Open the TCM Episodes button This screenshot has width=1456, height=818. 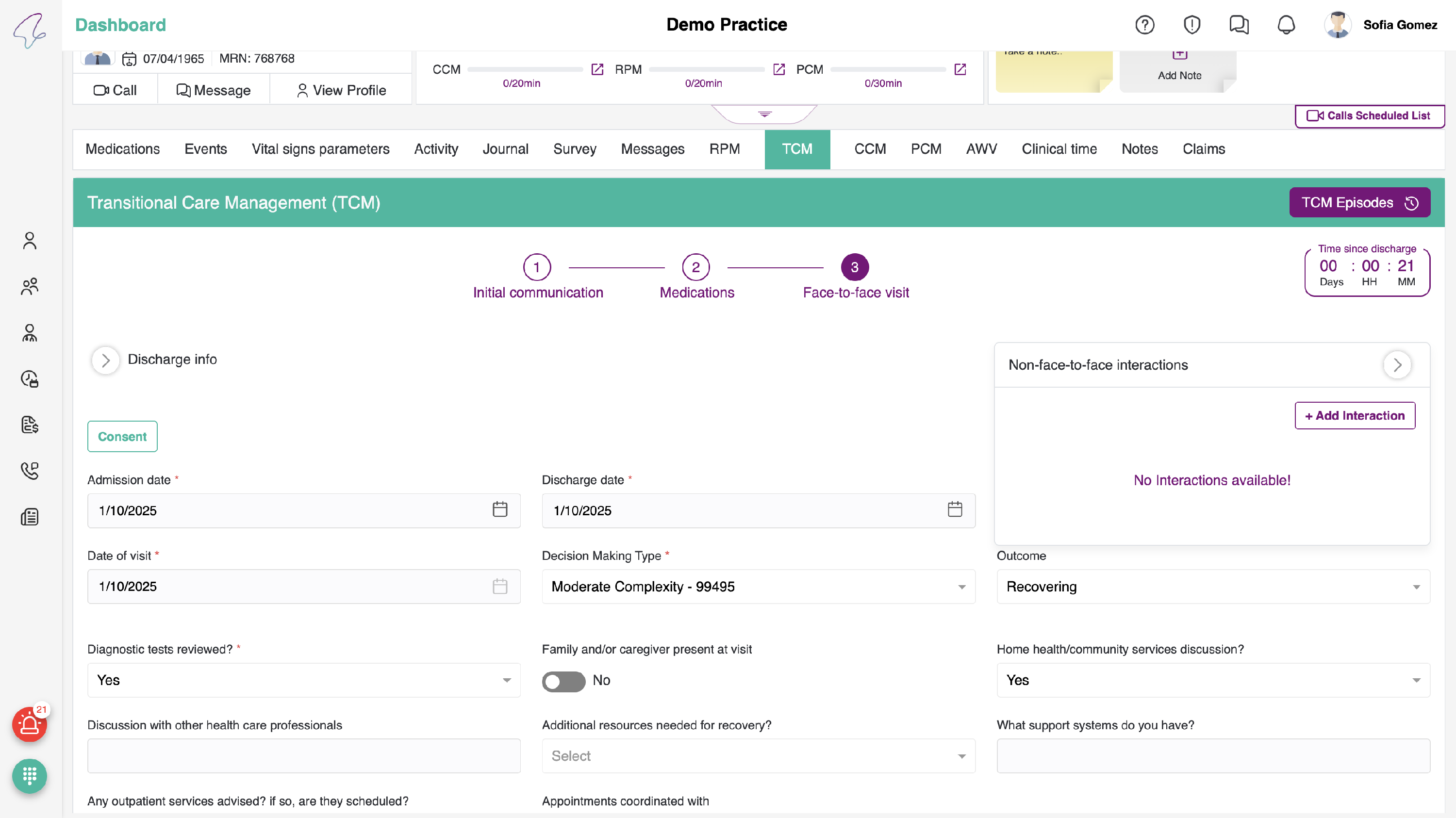(1359, 203)
